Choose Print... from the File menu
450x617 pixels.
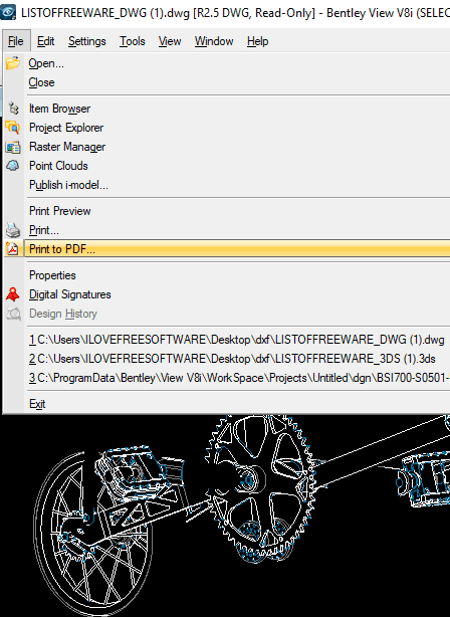pyautogui.click(x=227, y=230)
